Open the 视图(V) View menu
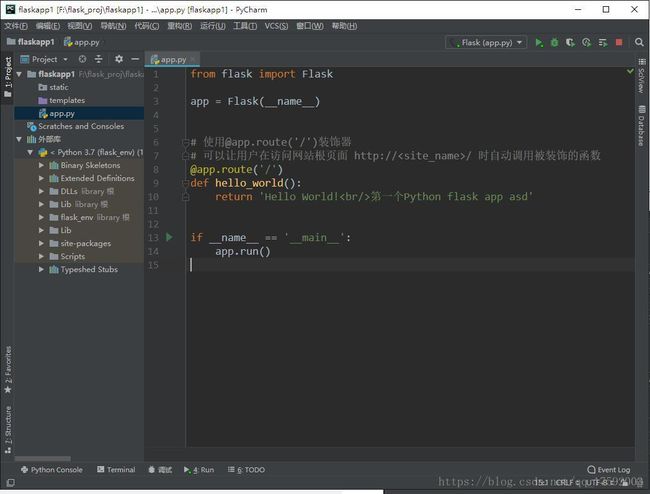650x494 pixels. pos(80,26)
